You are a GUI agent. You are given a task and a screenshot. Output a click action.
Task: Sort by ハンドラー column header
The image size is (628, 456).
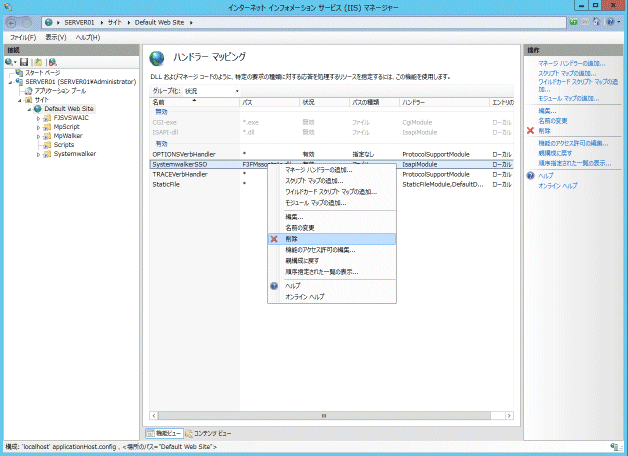click(444, 102)
